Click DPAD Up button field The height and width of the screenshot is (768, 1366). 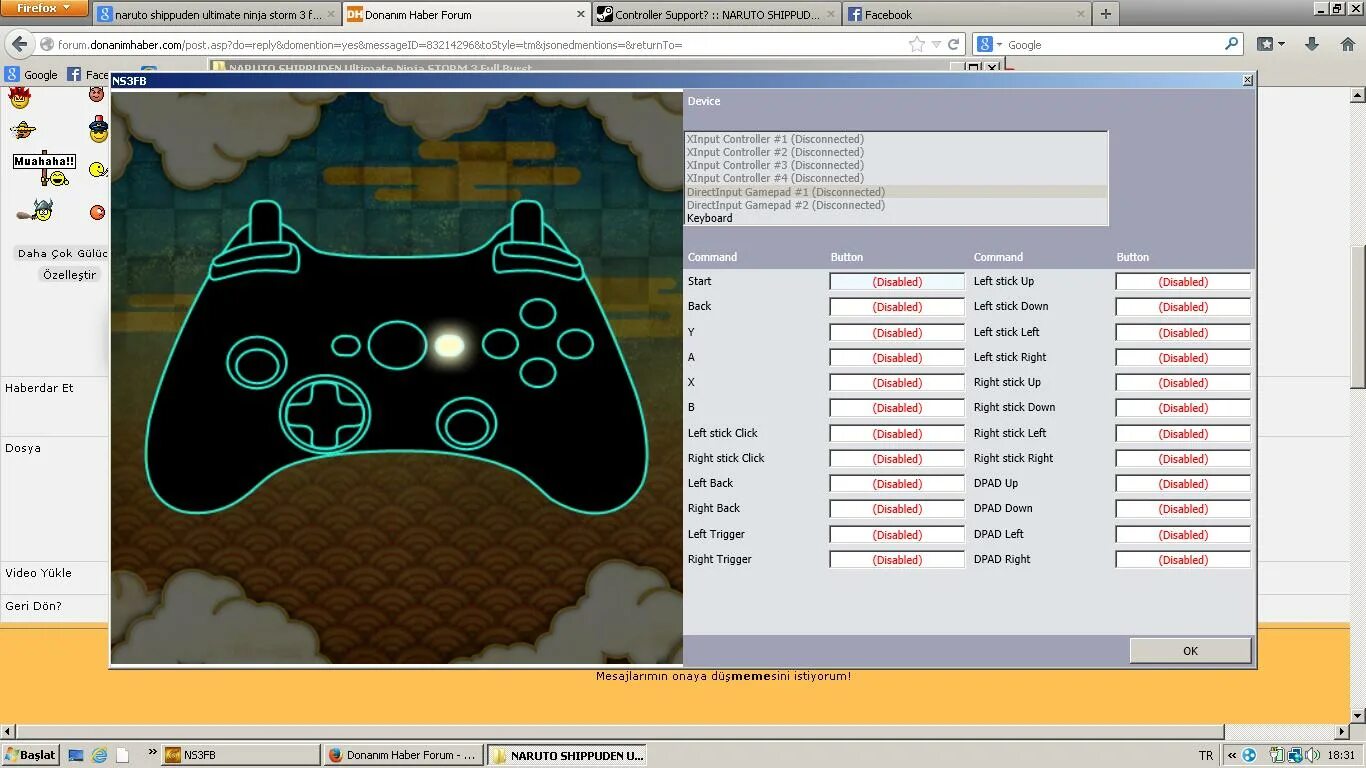[1183, 484]
